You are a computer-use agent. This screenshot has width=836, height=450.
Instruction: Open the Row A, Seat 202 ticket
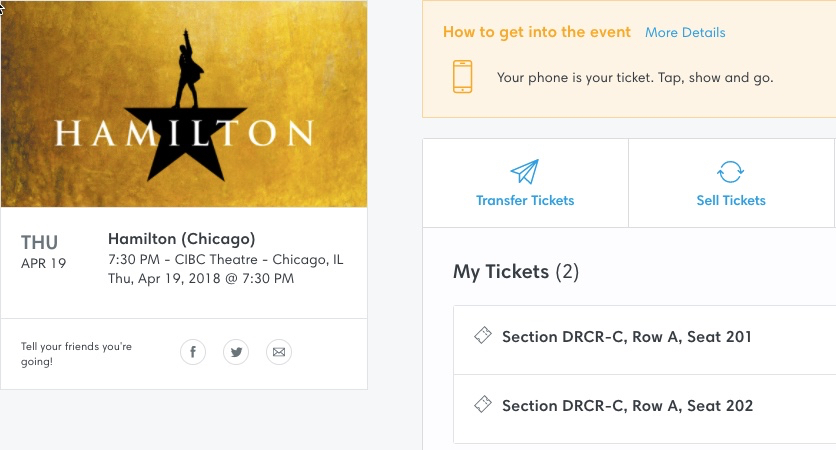tap(627, 406)
